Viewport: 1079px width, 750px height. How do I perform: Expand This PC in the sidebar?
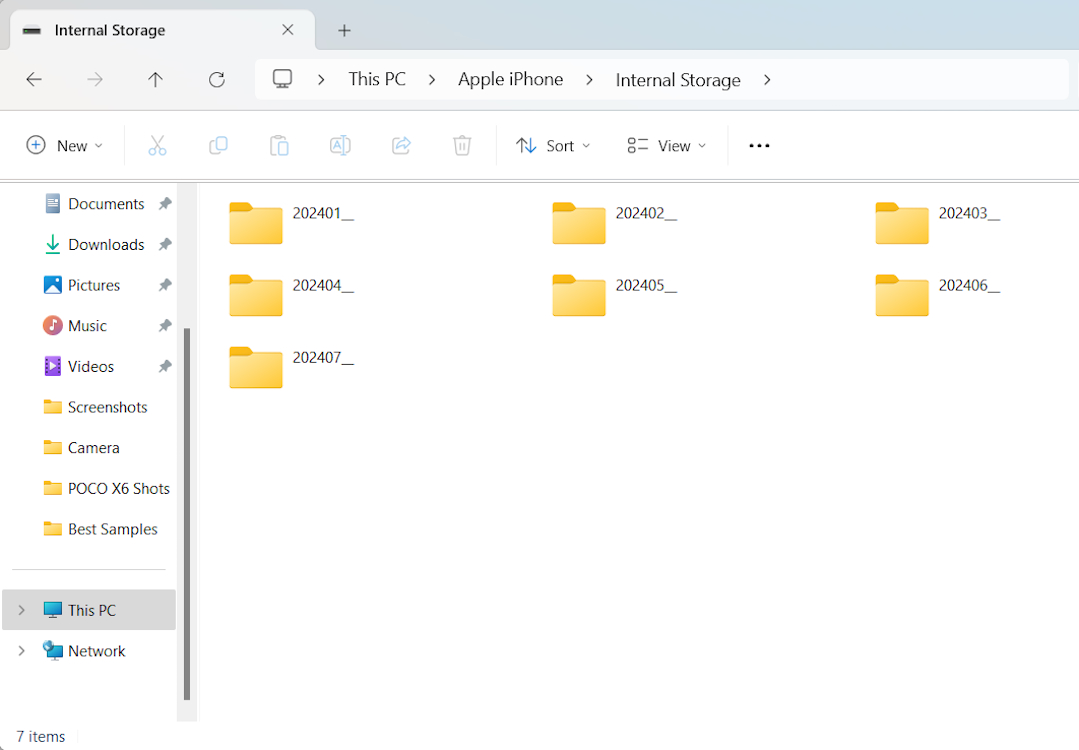click(x=21, y=609)
